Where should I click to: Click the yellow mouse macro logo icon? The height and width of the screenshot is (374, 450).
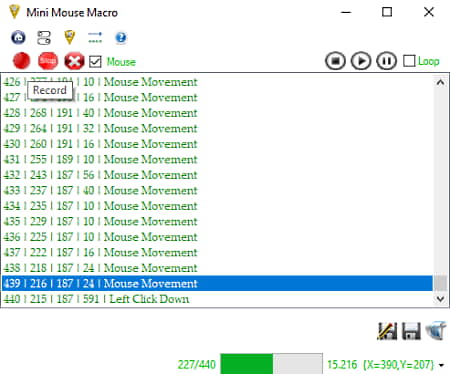(x=69, y=37)
